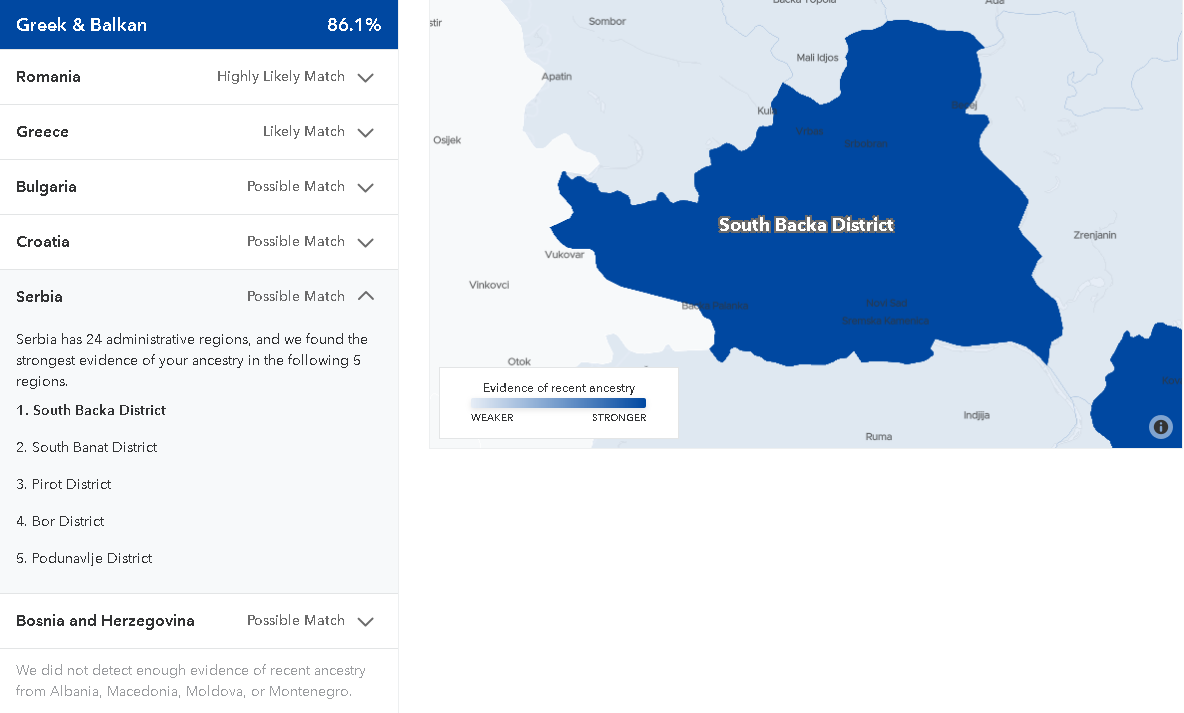The image size is (1184, 713).
Task: Click Ruma on the map
Action: (878, 437)
